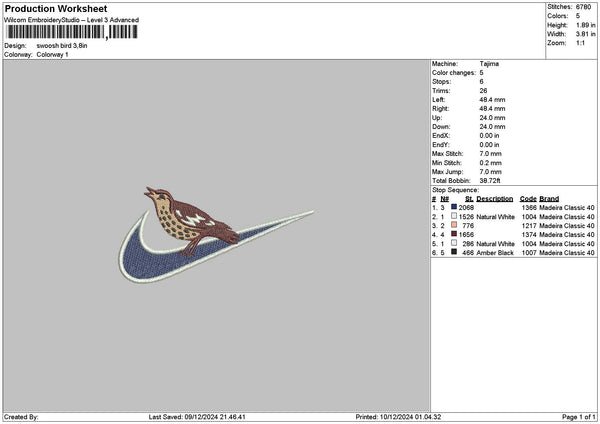This screenshot has width=600, height=424.
Task: Click the Colorway 1 value
Action: [54, 53]
